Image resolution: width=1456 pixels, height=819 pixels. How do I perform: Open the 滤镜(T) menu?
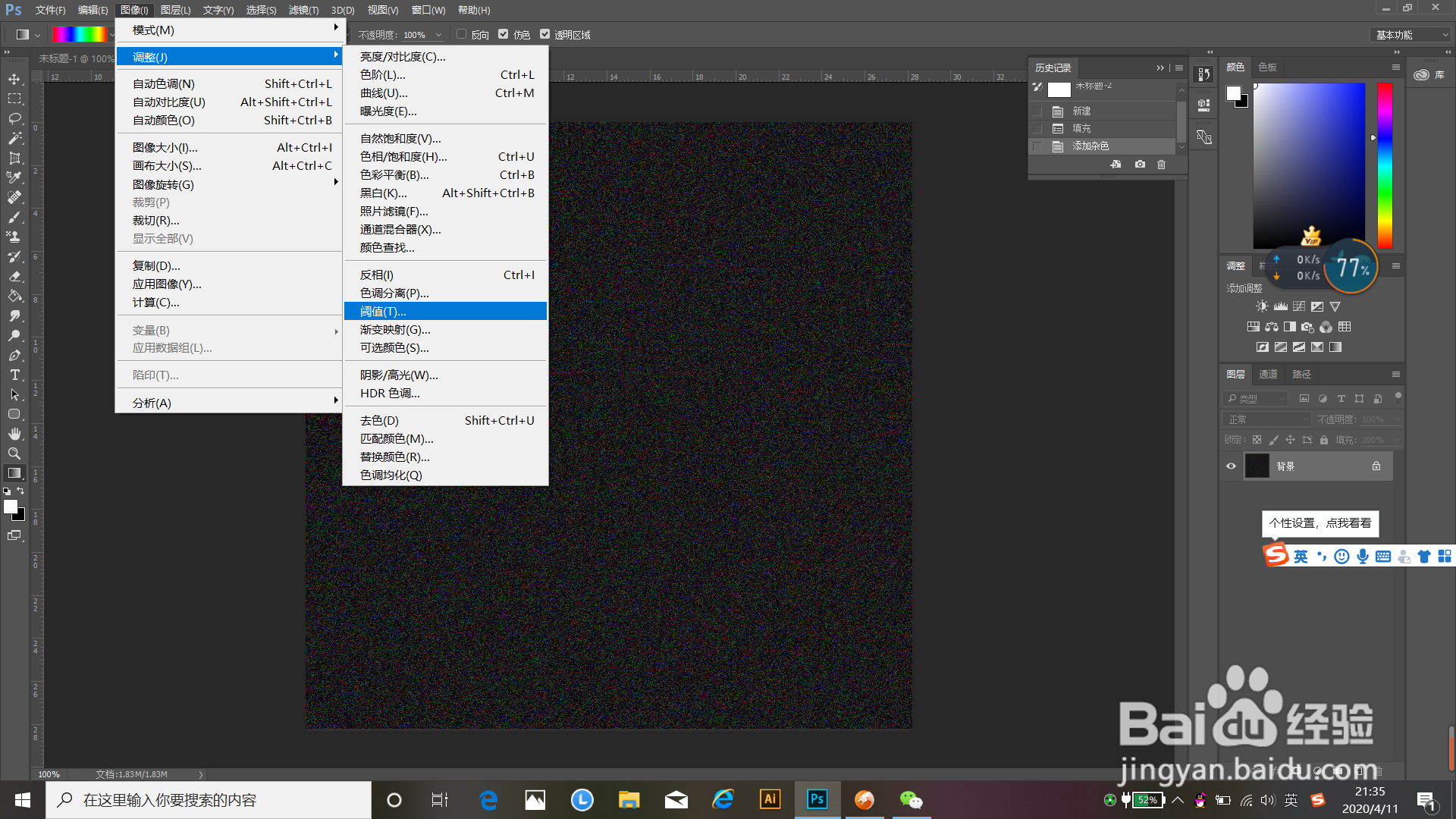(x=303, y=10)
